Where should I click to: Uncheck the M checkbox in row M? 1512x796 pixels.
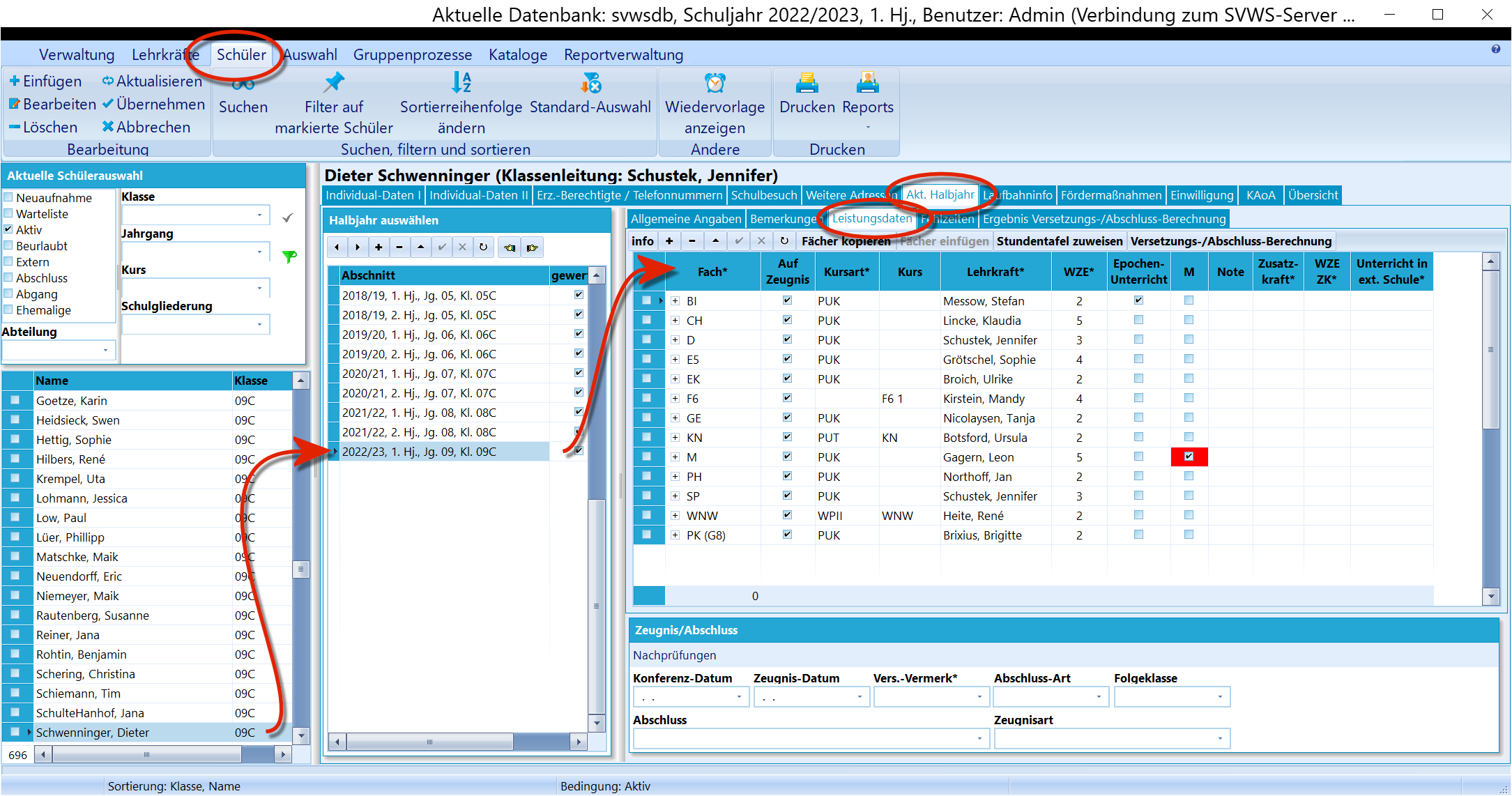click(x=1189, y=457)
